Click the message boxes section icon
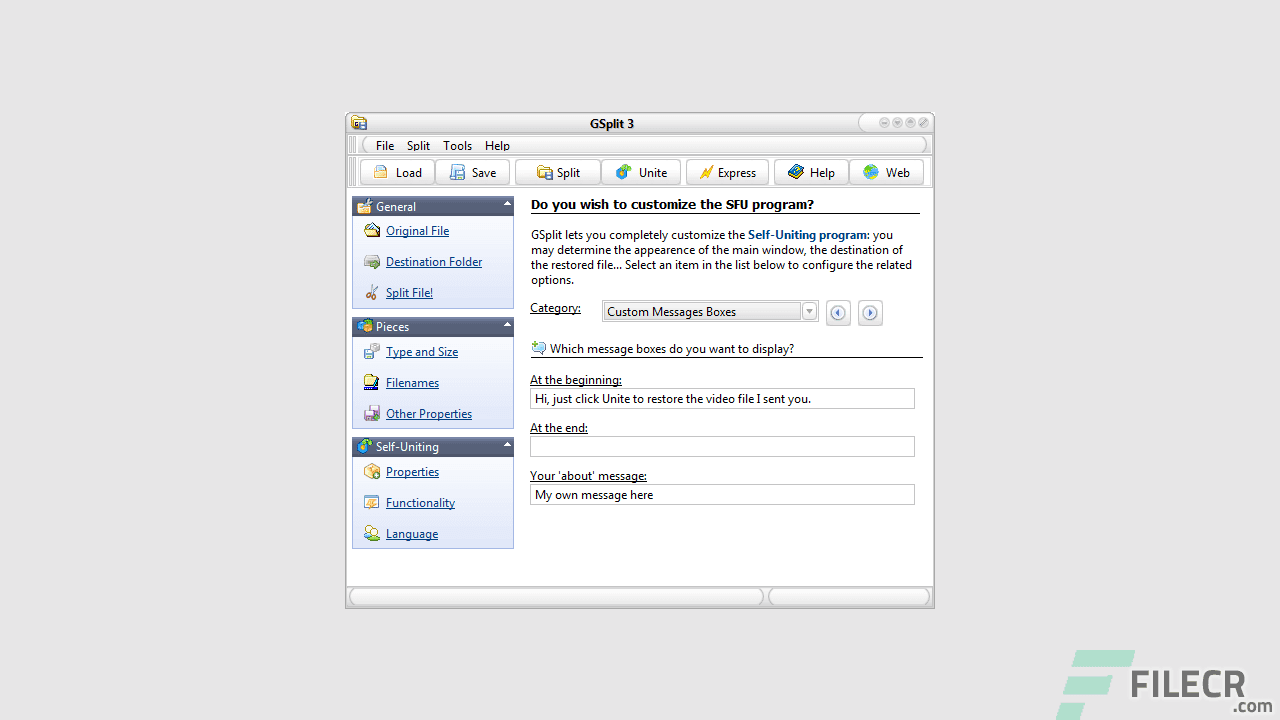 538,348
